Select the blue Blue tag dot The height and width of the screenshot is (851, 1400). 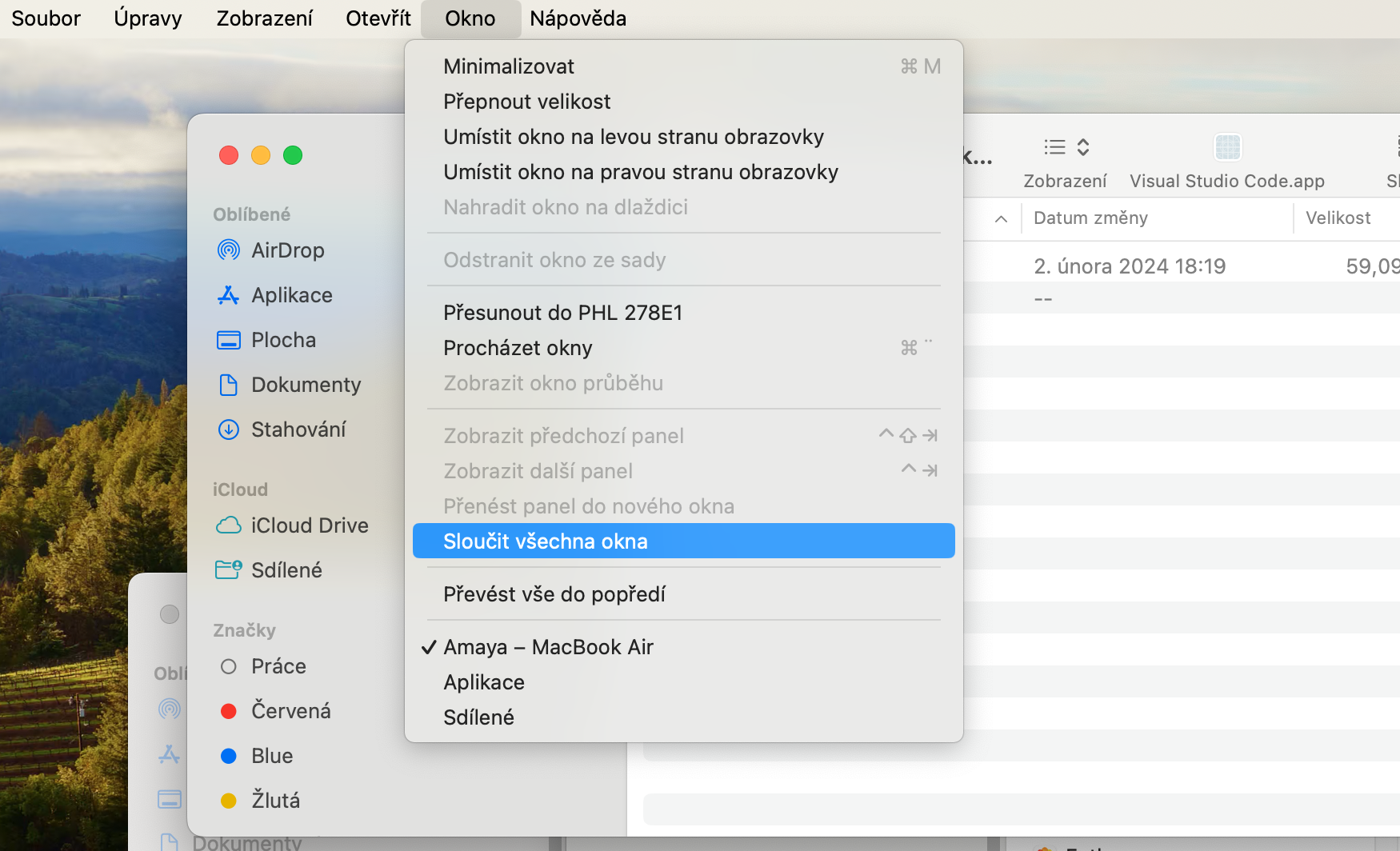pos(229,756)
